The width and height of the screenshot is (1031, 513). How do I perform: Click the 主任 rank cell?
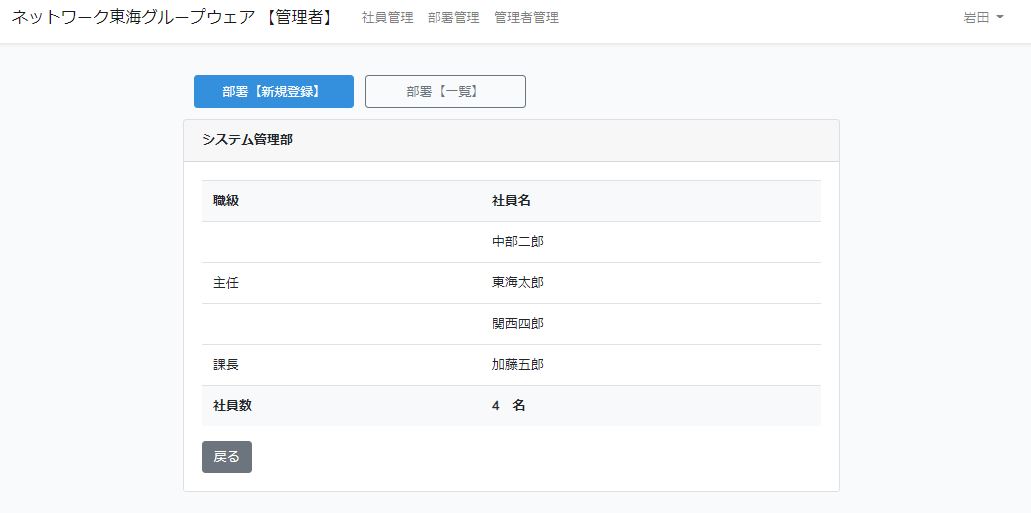point(226,283)
